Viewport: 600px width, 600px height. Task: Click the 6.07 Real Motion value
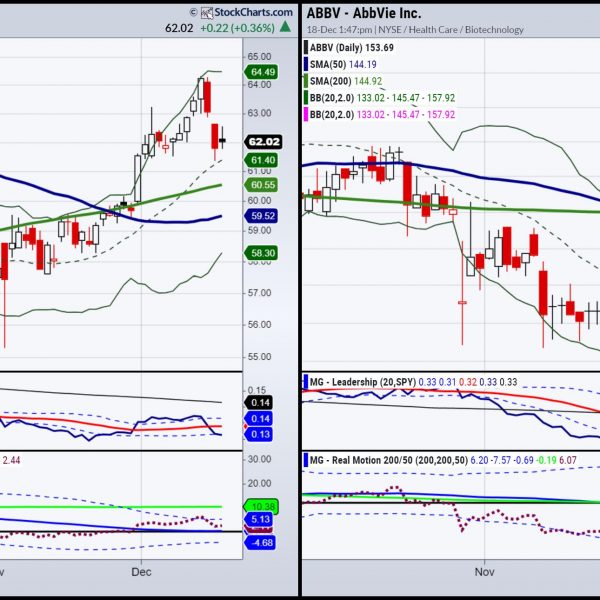point(568,460)
